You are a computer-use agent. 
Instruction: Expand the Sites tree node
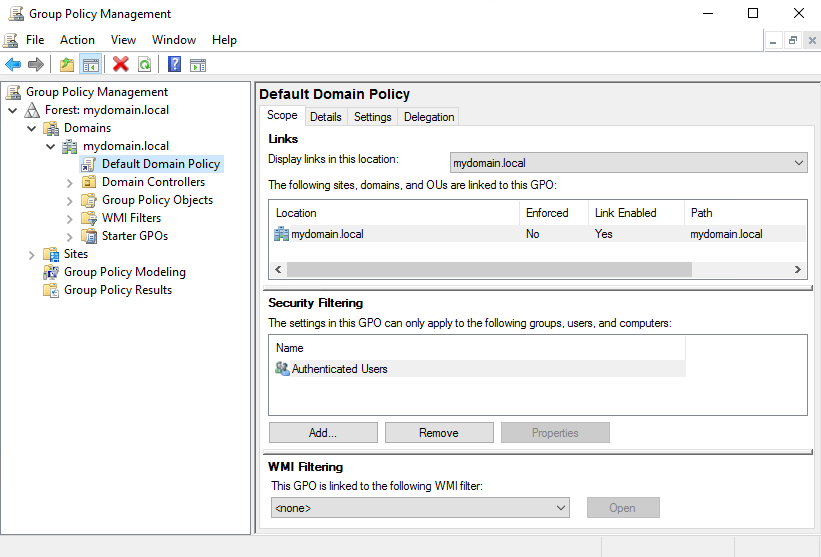[31, 254]
